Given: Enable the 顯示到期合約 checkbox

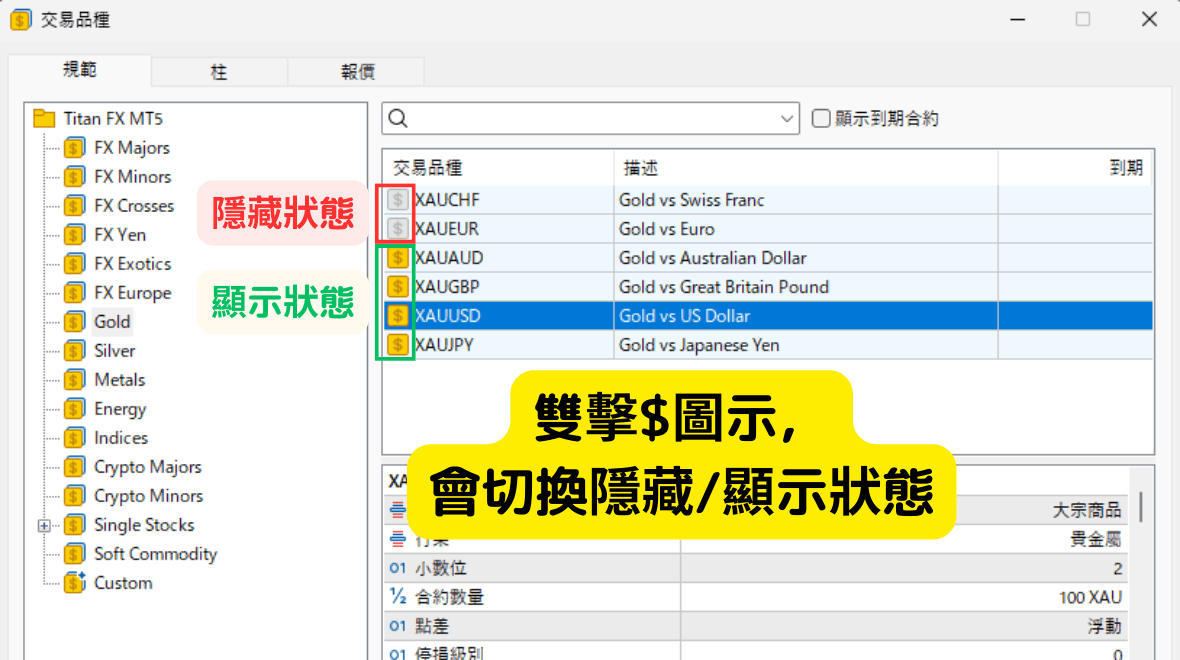Looking at the screenshot, I should (x=821, y=119).
